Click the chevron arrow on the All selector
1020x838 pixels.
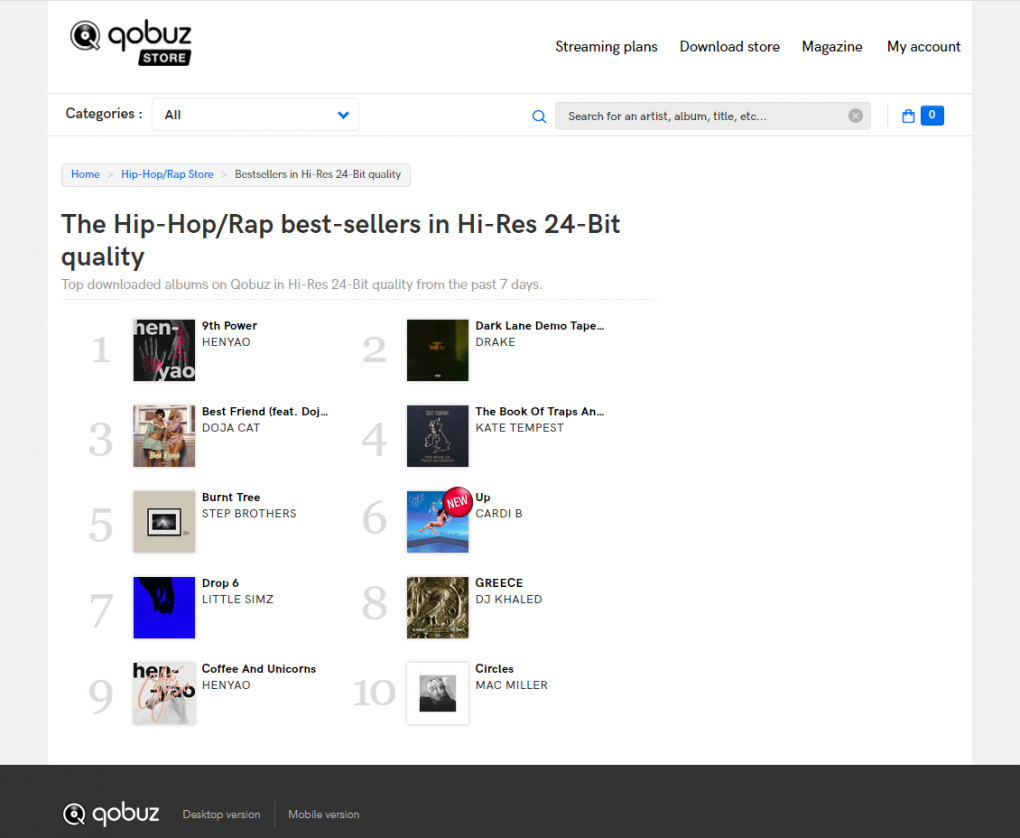point(343,114)
